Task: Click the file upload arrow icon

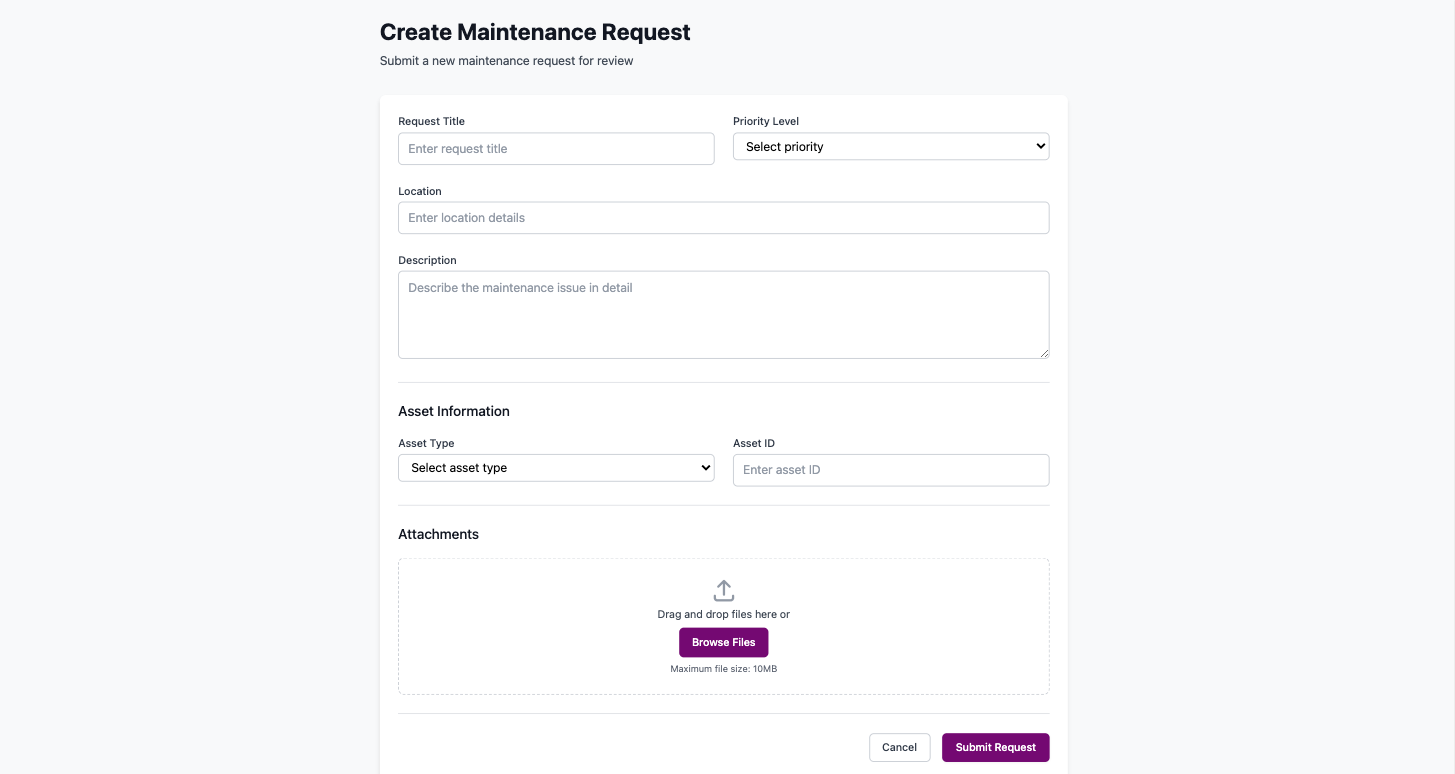Action: [723, 590]
